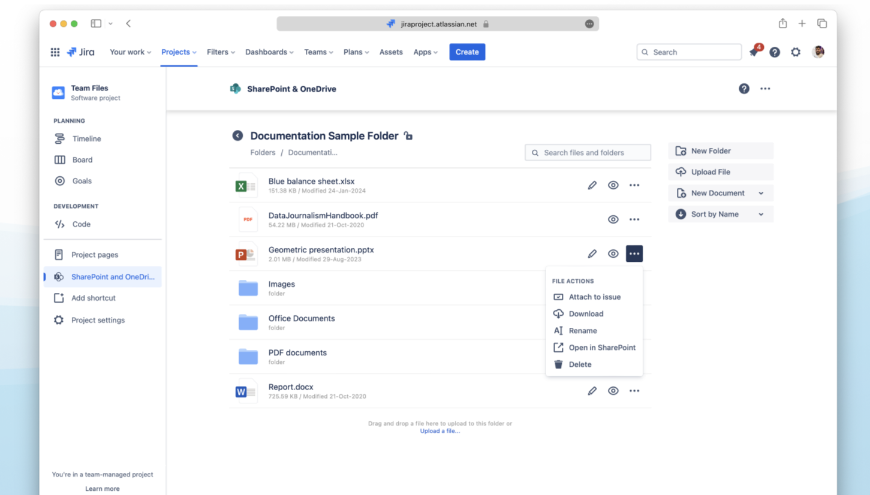
Task: Expand the Apps menu
Action: pyautogui.click(x=426, y=52)
